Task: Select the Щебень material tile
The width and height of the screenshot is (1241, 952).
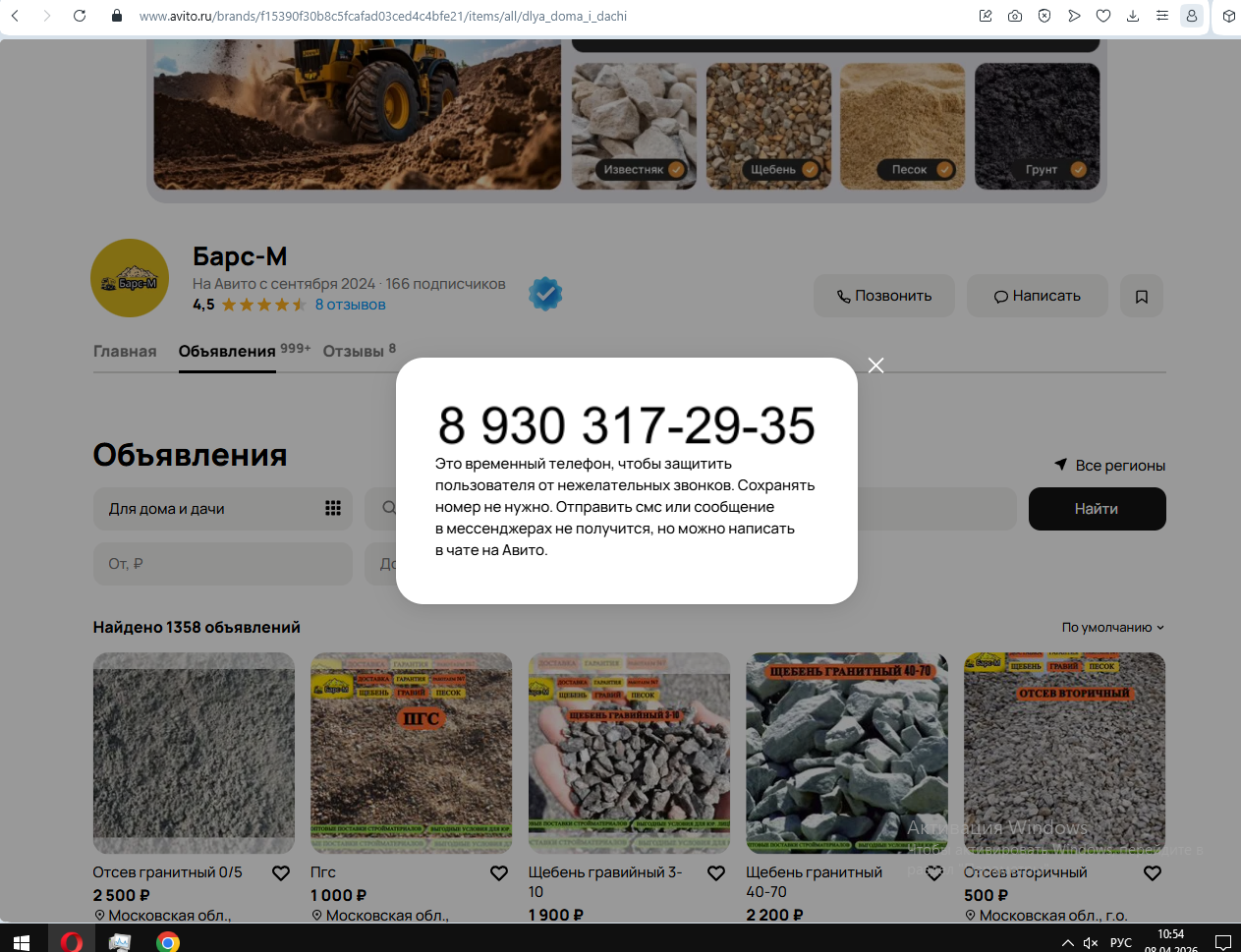Action: click(x=768, y=126)
